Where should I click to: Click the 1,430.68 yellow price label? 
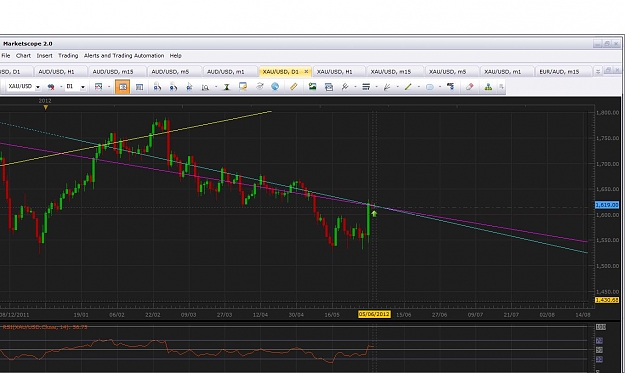pyautogui.click(x=607, y=300)
